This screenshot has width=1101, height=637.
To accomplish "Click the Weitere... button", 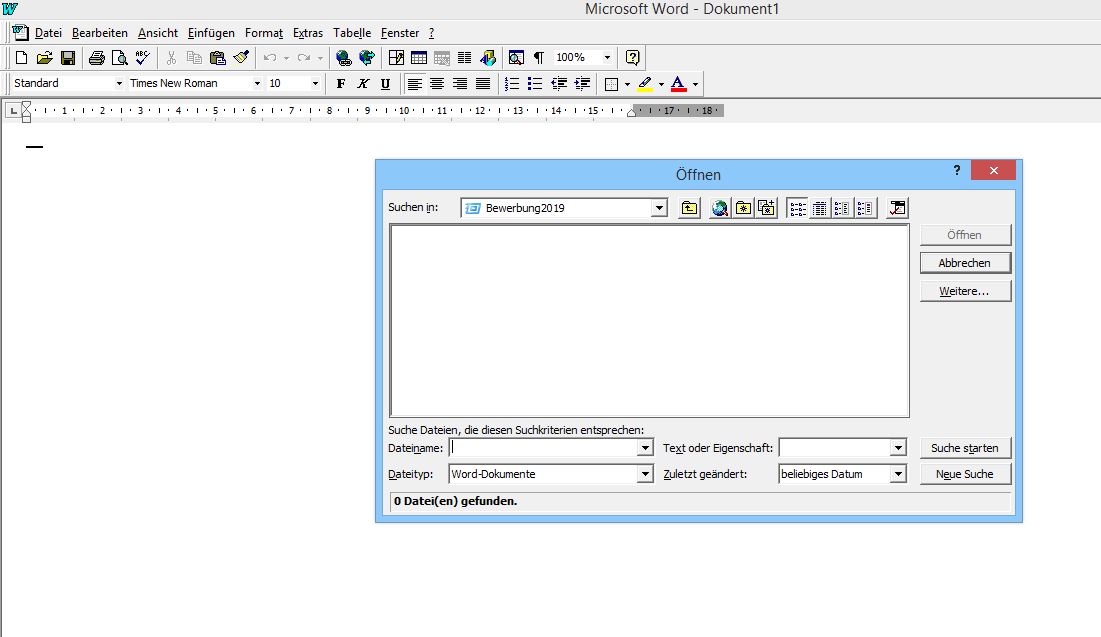I will pos(965,291).
